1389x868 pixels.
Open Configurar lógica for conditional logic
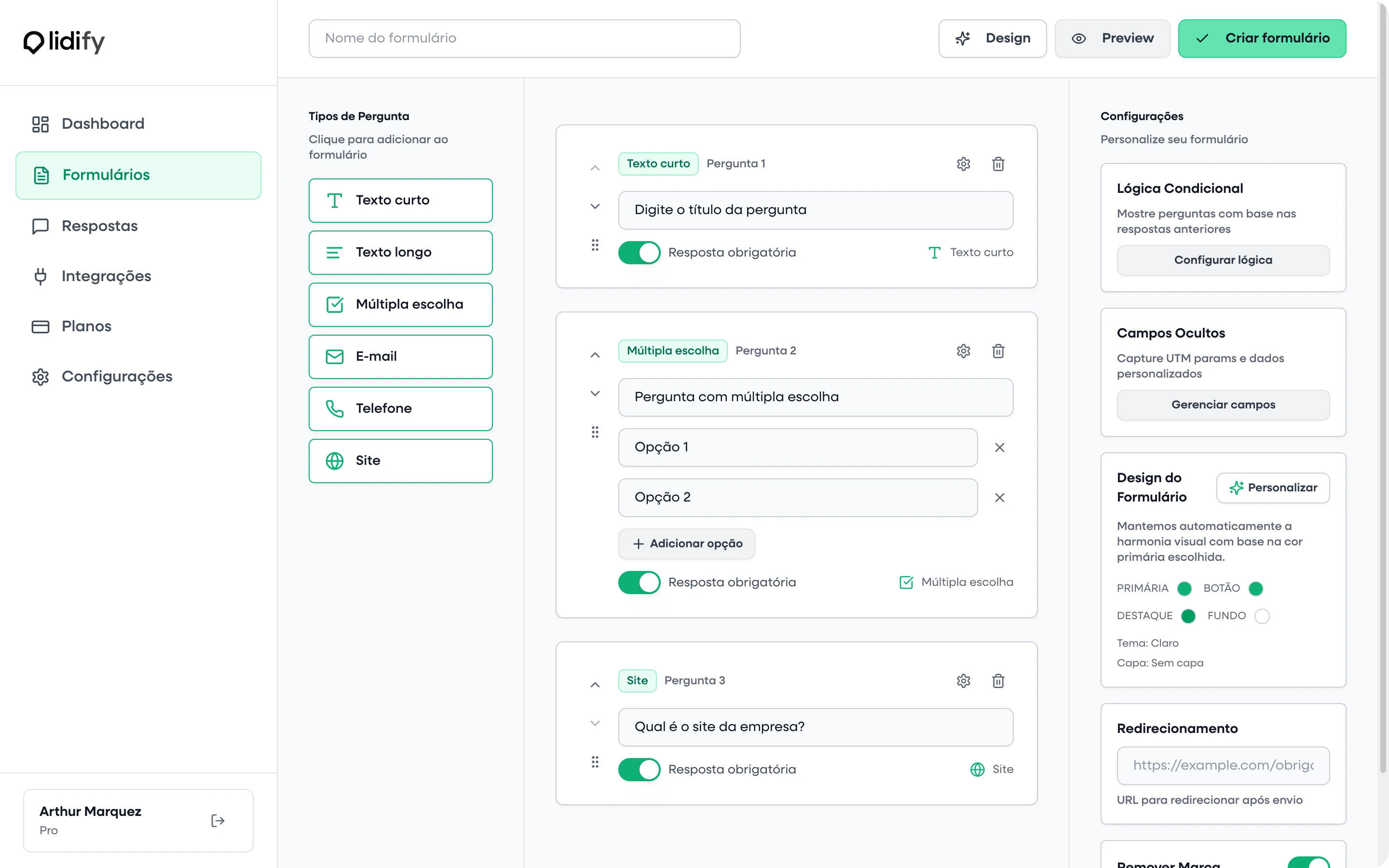1223,260
